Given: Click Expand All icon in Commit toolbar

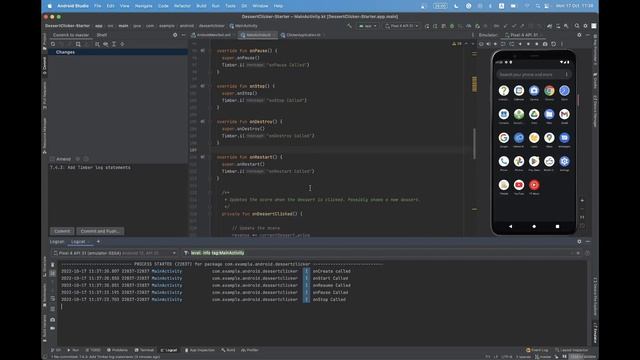Looking at the screenshot, I should (x=114, y=44).
